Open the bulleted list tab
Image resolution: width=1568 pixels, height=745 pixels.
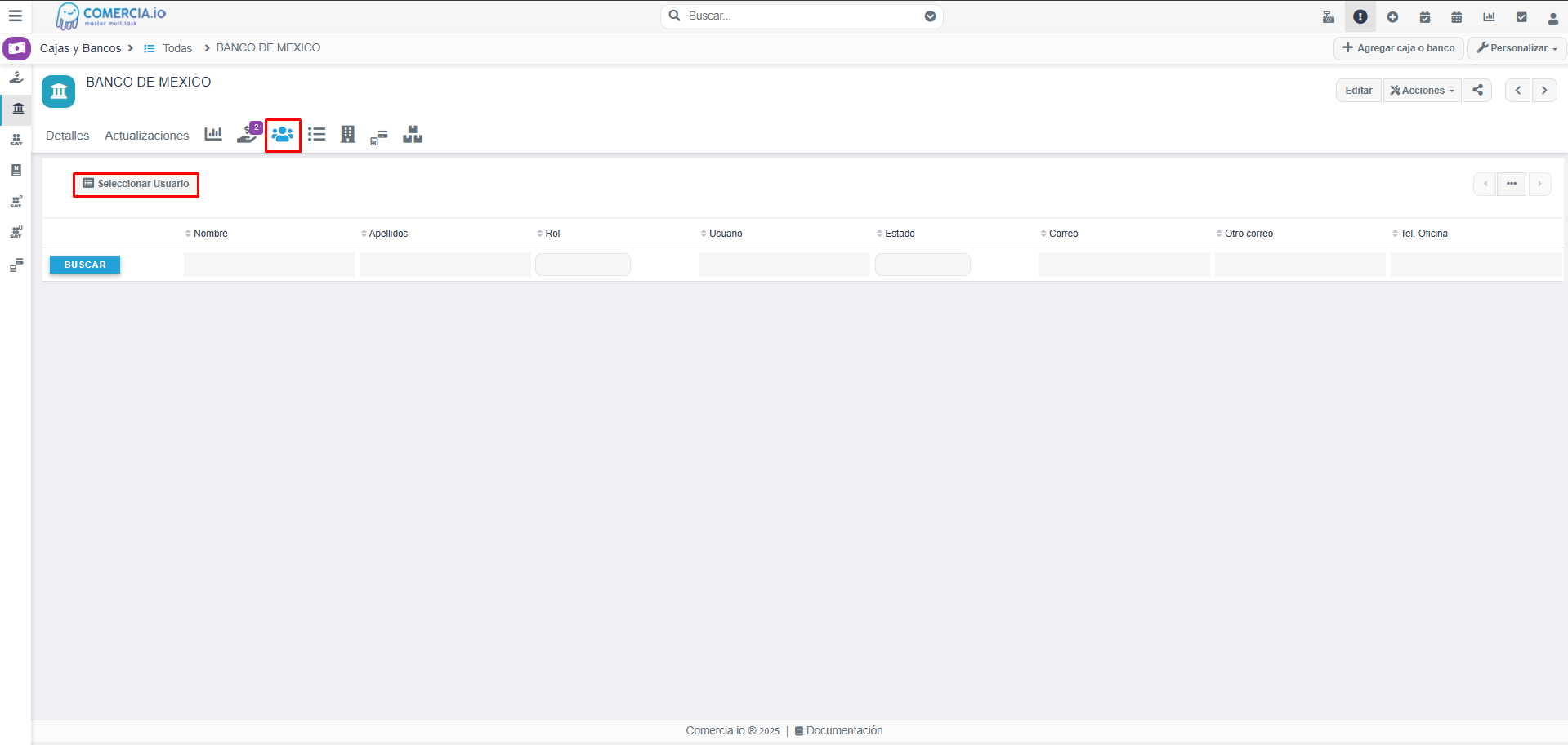coord(316,134)
